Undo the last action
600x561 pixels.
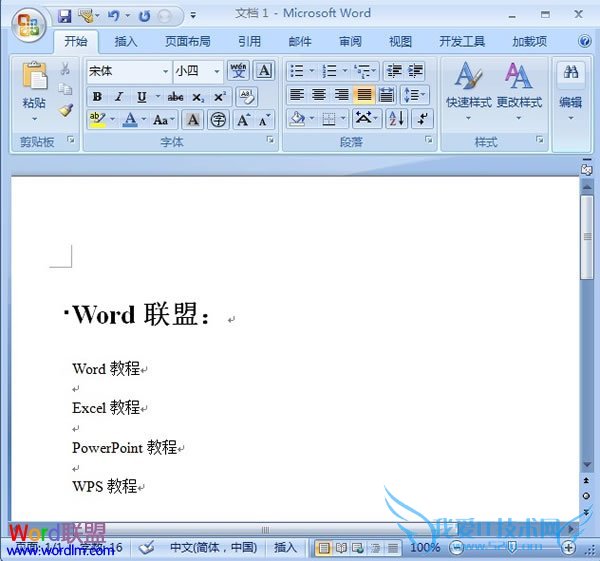pyautogui.click(x=113, y=16)
